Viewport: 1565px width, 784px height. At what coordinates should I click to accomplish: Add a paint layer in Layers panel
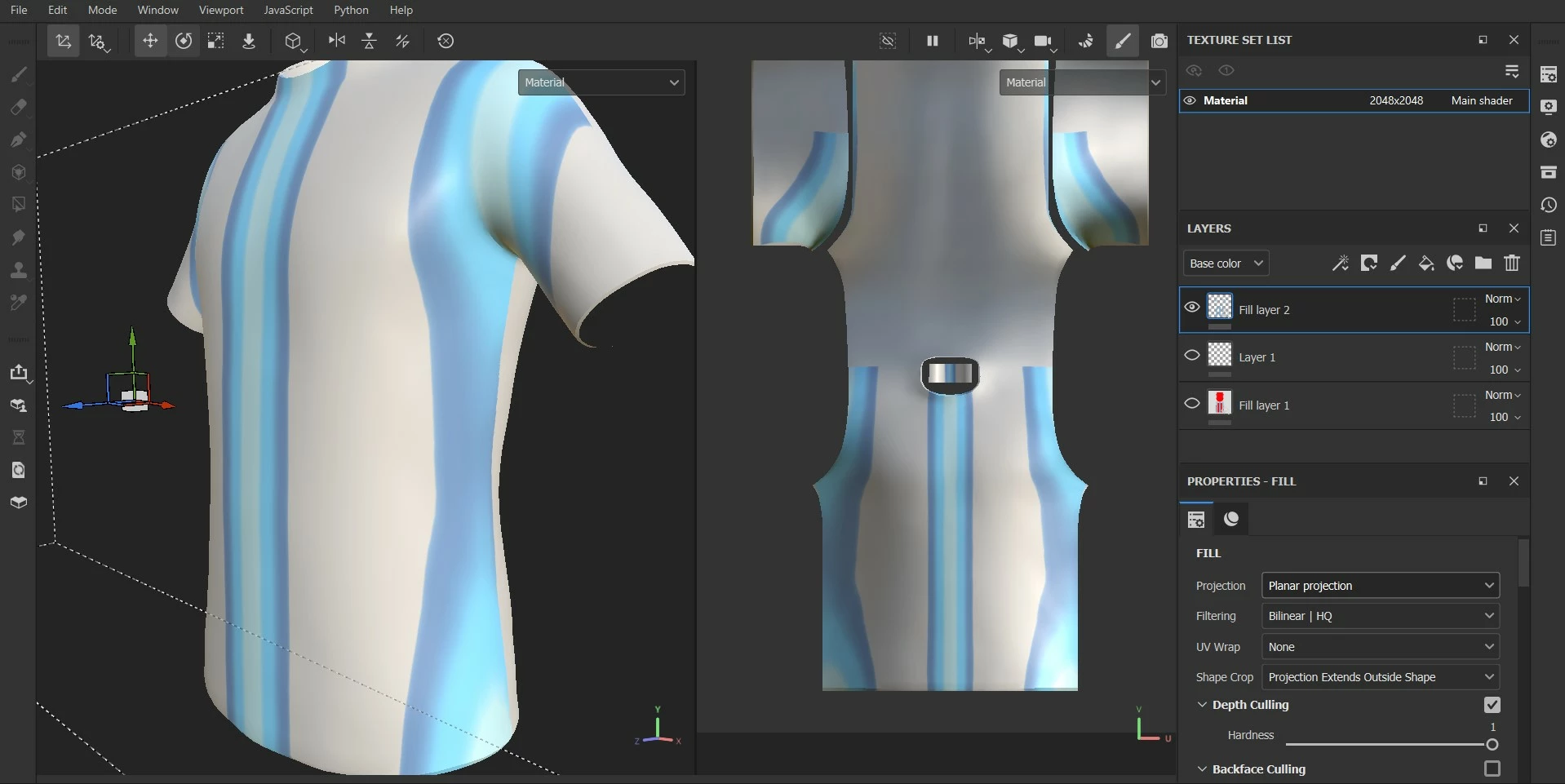coord(1398,263)
